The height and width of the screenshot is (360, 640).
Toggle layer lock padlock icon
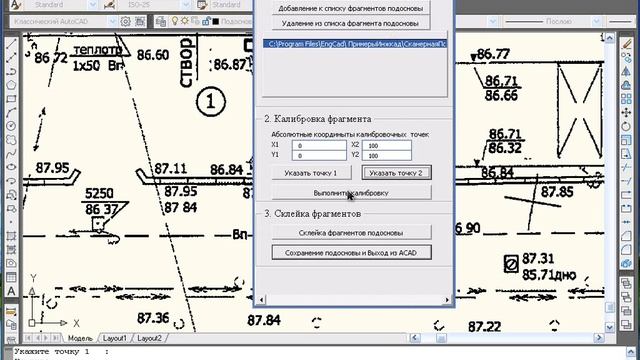(x=207, y=21)
